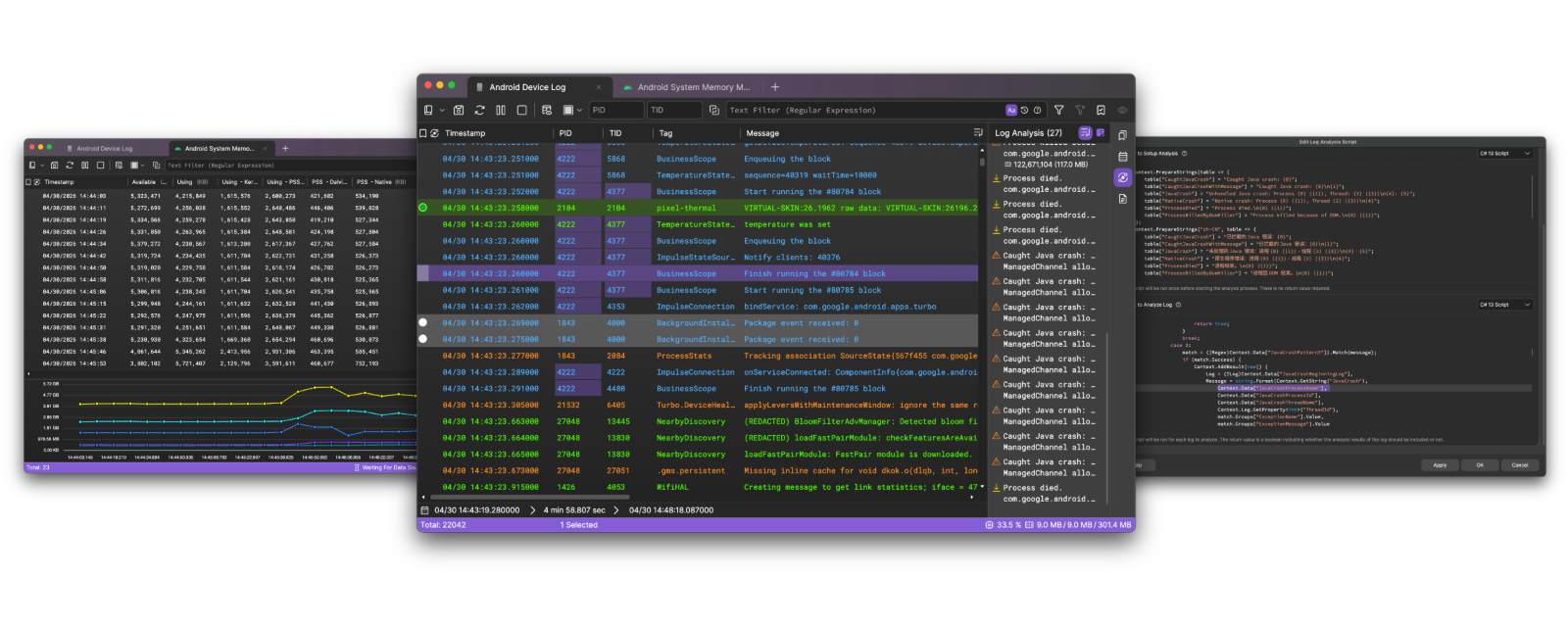This screenshot has height=627, width=1568.
Task: Click the Message column header
Action: [762, 132]
